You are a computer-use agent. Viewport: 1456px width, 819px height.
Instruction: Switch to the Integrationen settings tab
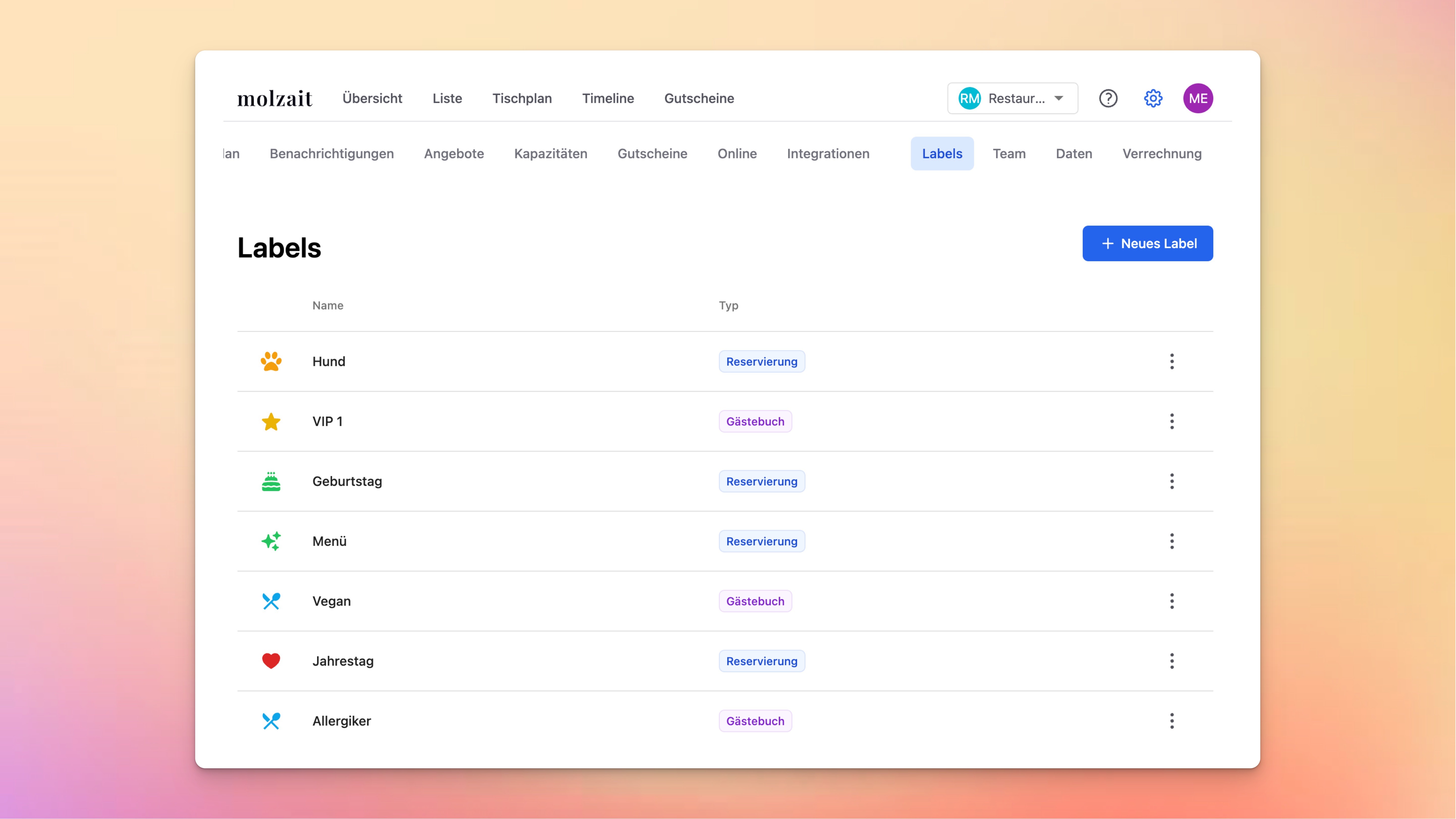tap(828, 154)
